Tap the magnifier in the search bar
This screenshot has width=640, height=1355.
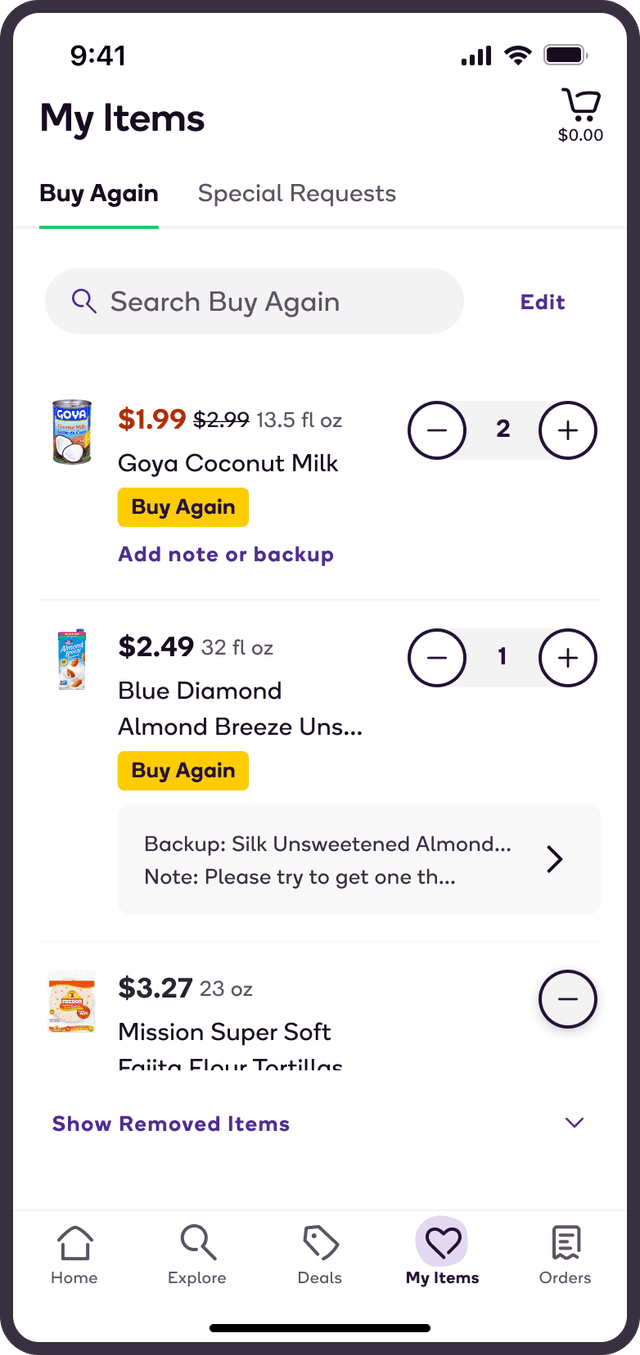tap(83, 301)
